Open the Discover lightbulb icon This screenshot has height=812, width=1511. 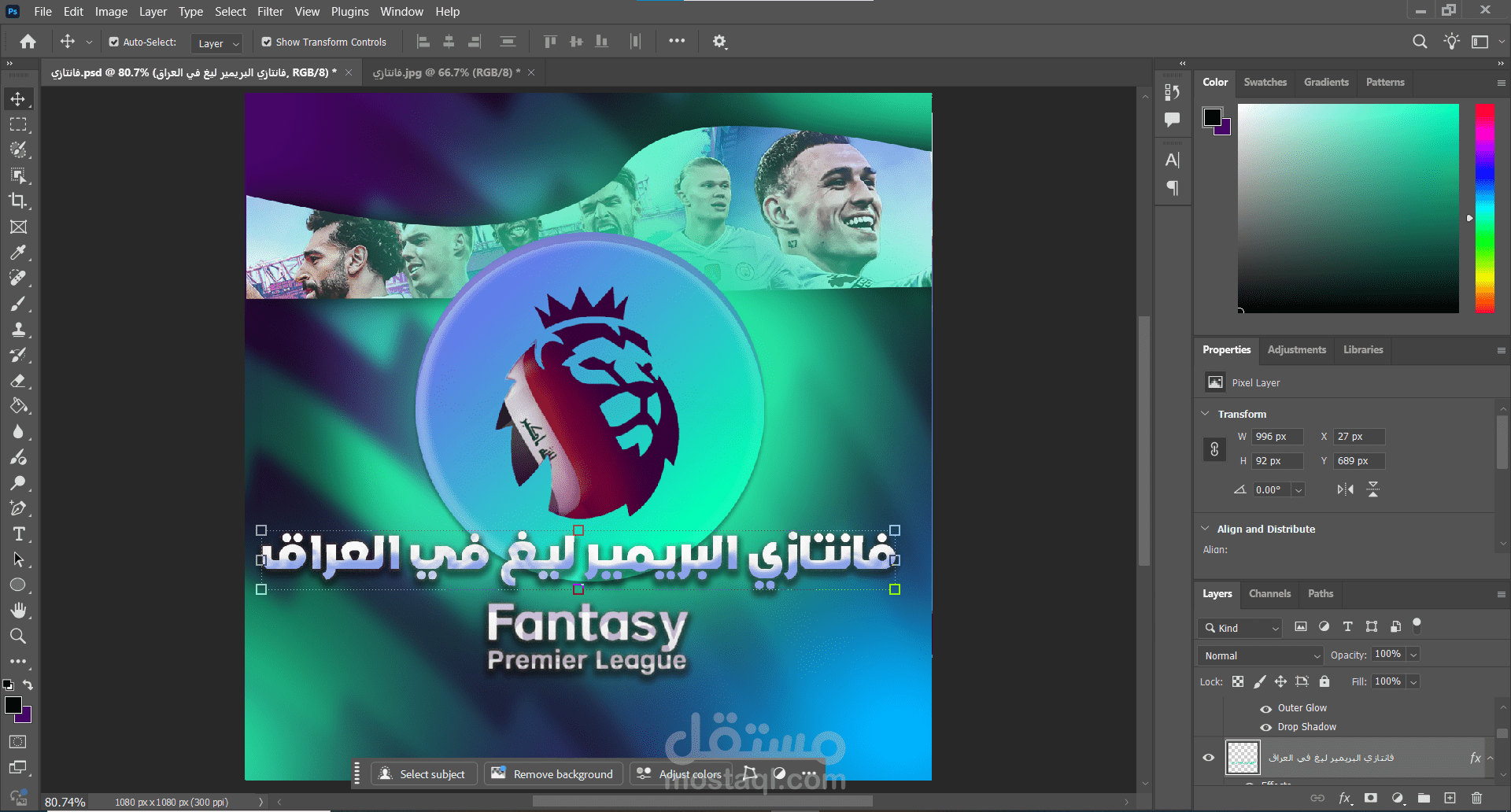[1451, 42]
